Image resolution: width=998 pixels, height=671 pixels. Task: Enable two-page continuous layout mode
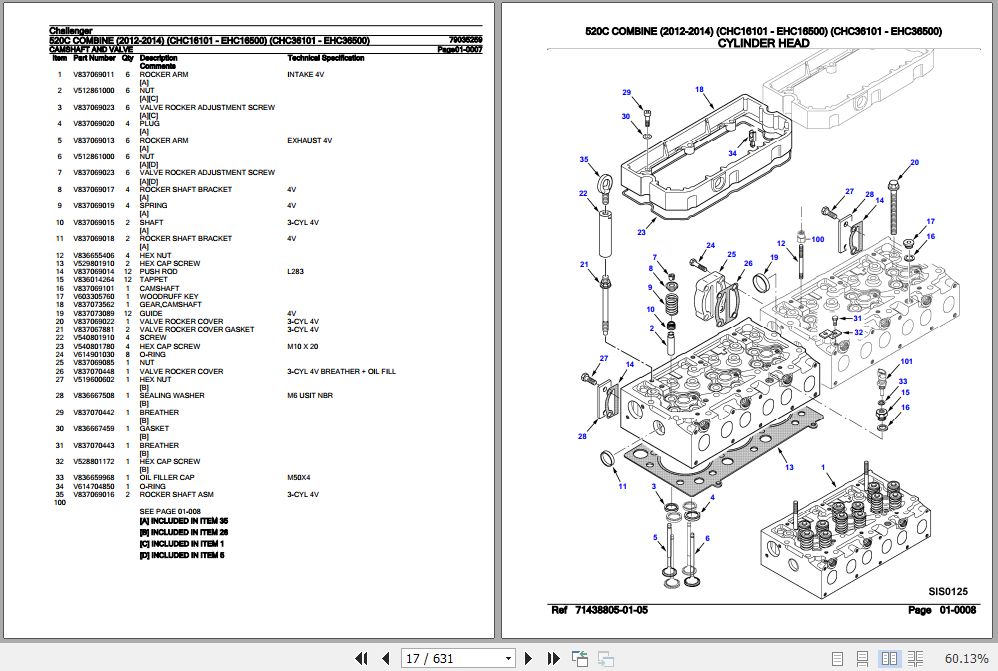coord(915,658)
